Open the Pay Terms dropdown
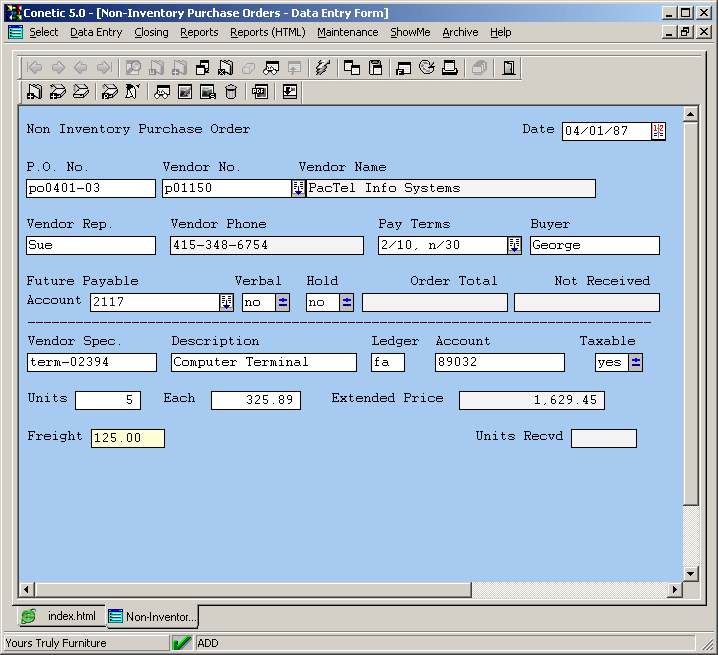The width and height of the screenshot is (718, 655). pos(514,245)
